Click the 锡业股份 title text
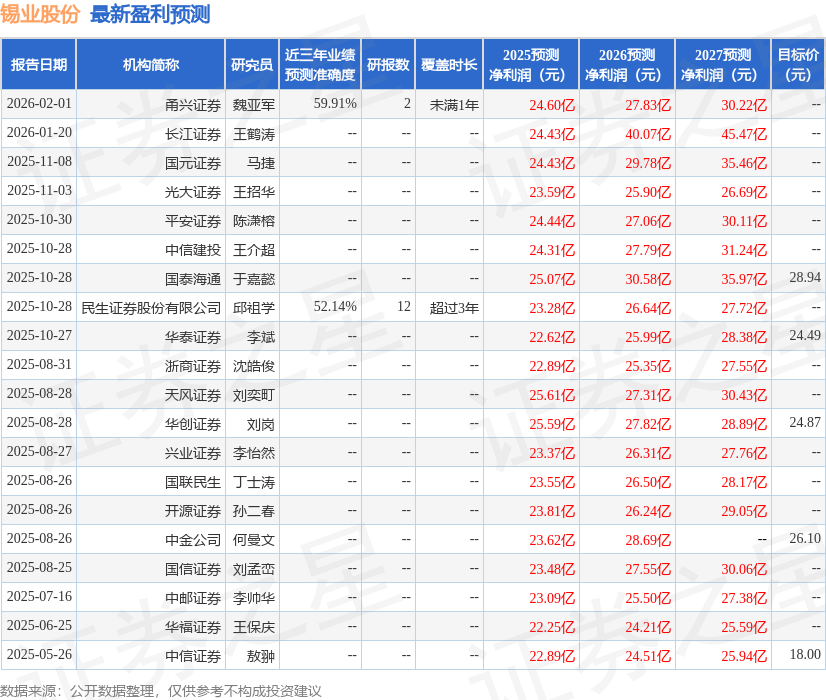This screenshot has width=826, height=700. [x=40, y=14]
